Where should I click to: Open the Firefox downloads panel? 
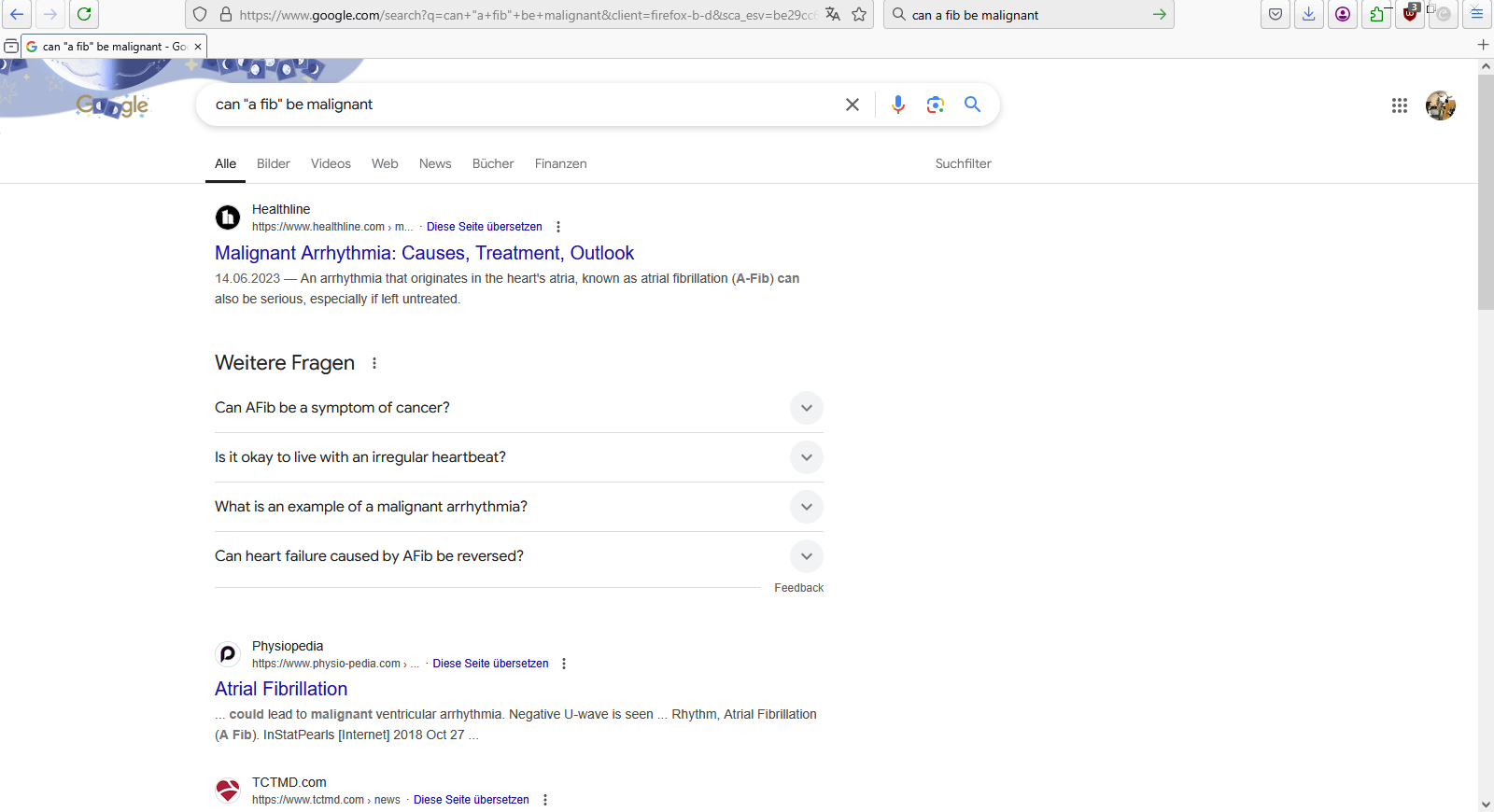point(1308,14)
